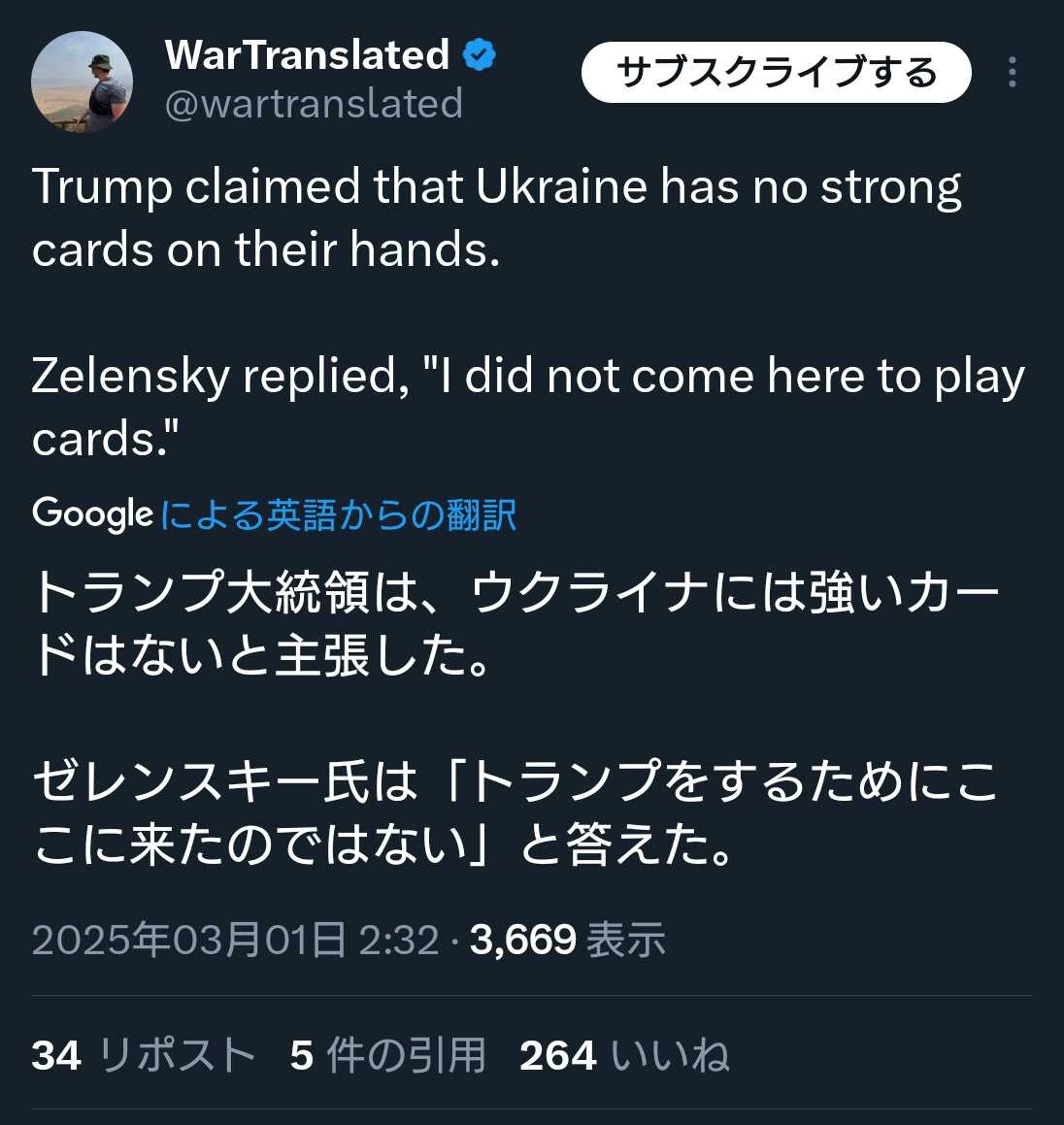This screenshot has height=1125, width=1064.
Task: View the 3,669 表示 view count
Action: point(568,940)
